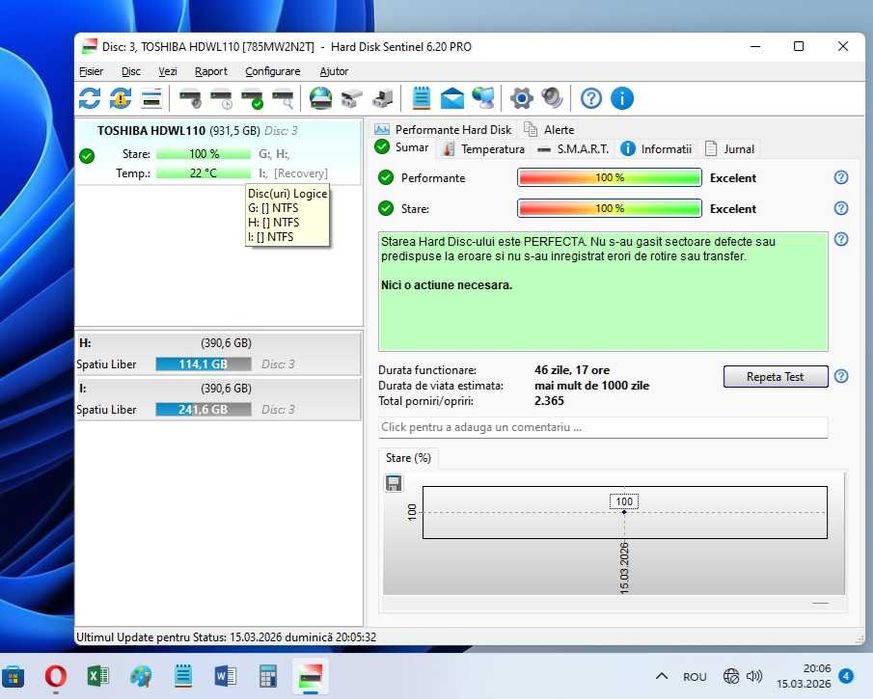
Task: Click help icon beside green status text
Action: 841,239
